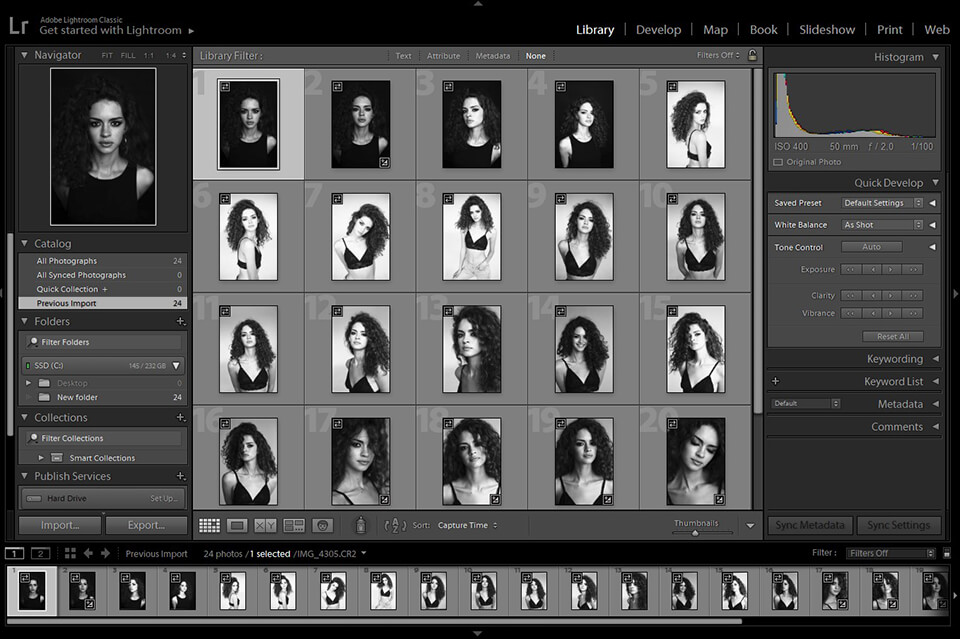Enable the Text filter in Library Filter

pyautogui.click(x=403, y=56)
